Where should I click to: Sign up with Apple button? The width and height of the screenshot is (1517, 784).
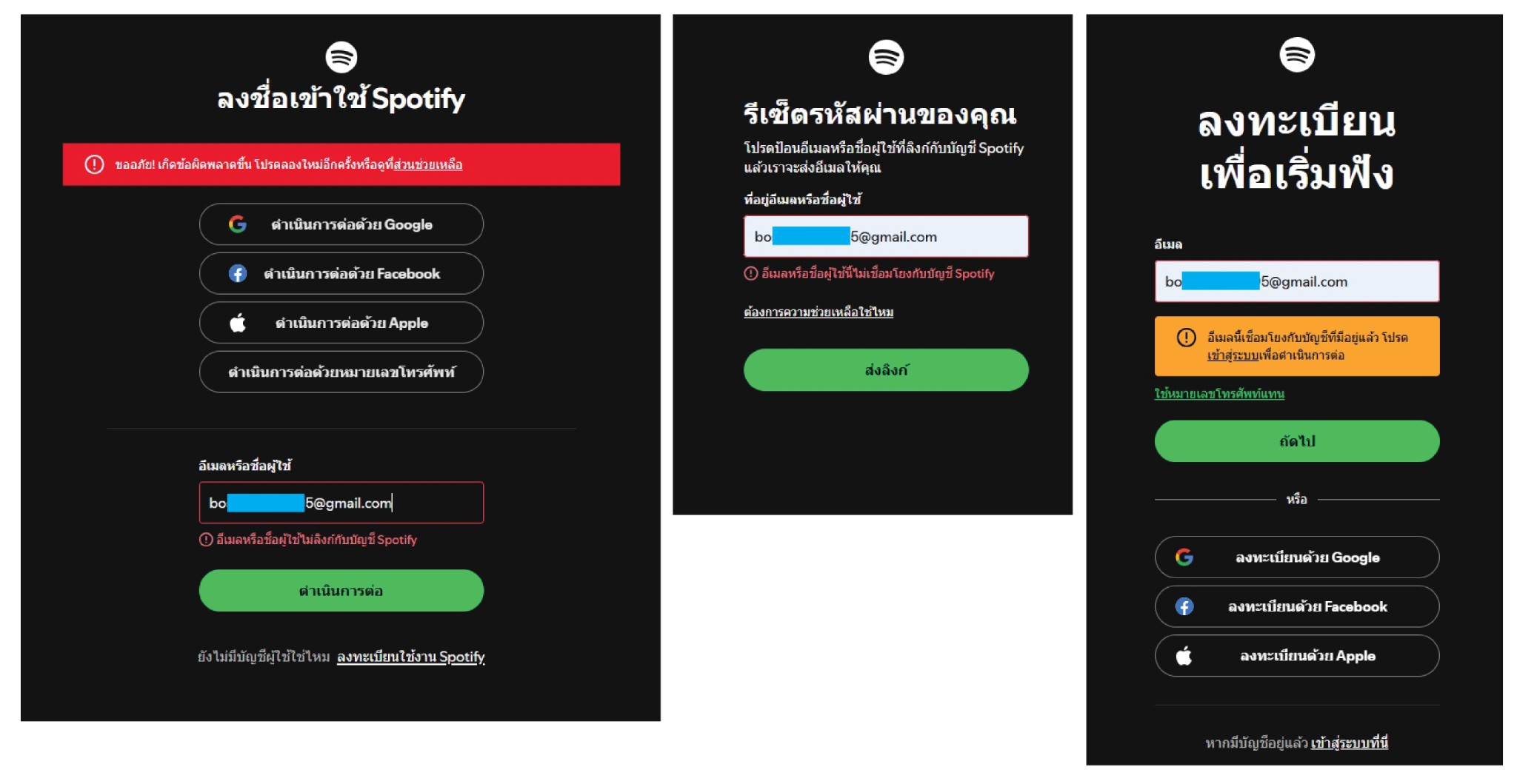point(1297,656)
